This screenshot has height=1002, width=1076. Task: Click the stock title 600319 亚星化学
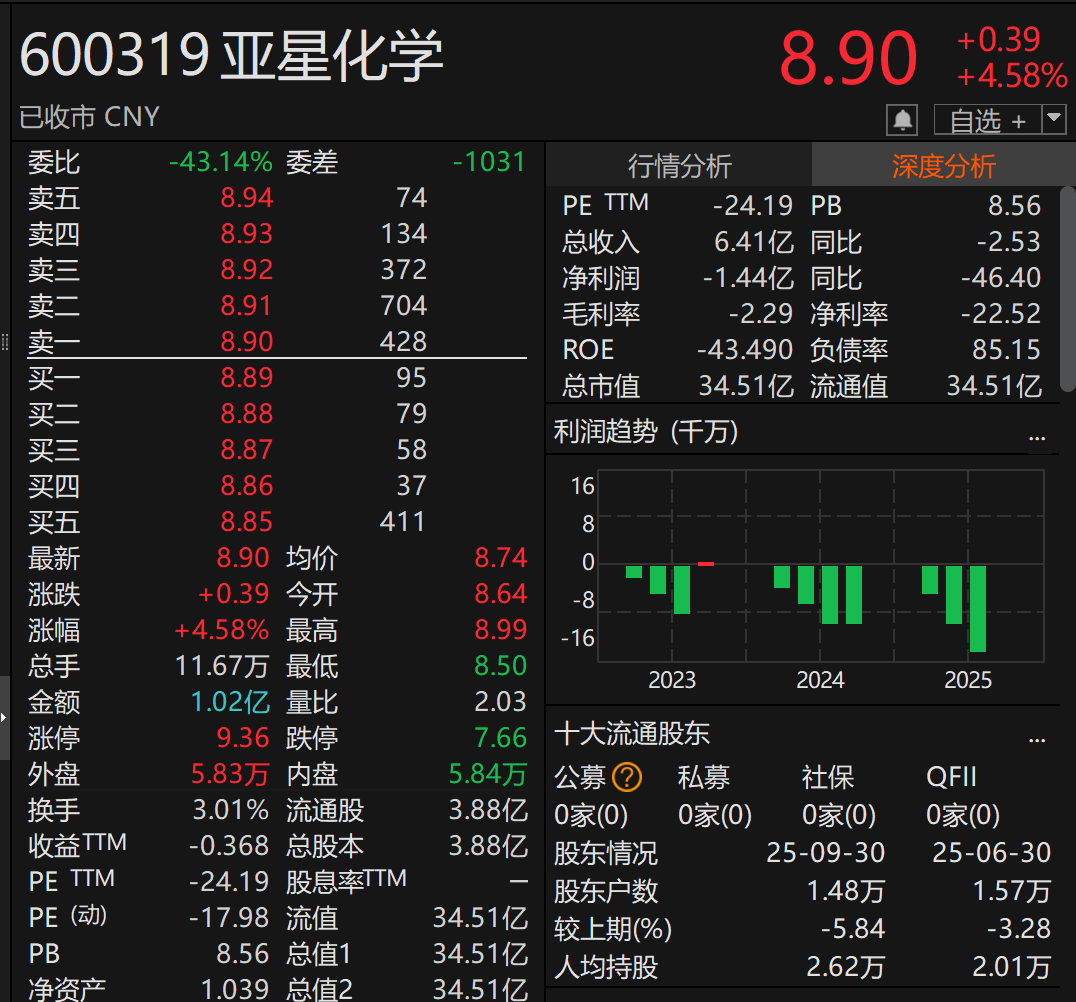(231, 55)
